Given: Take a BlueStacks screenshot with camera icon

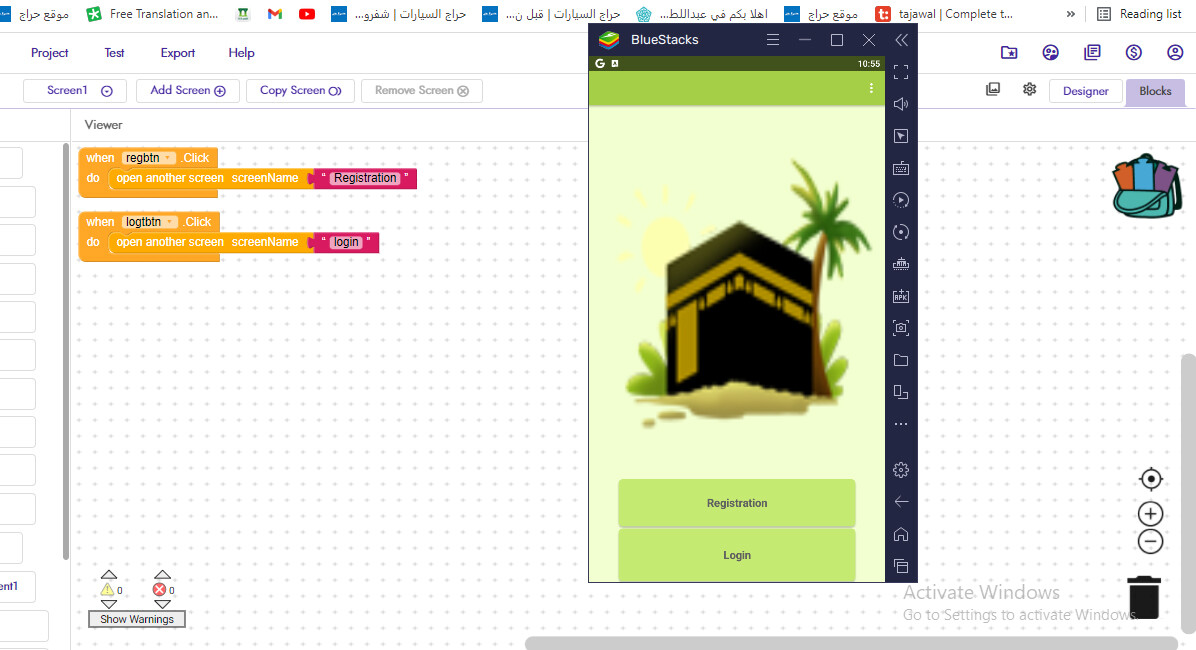Looking at the screenshot, I should pos(901,328).
